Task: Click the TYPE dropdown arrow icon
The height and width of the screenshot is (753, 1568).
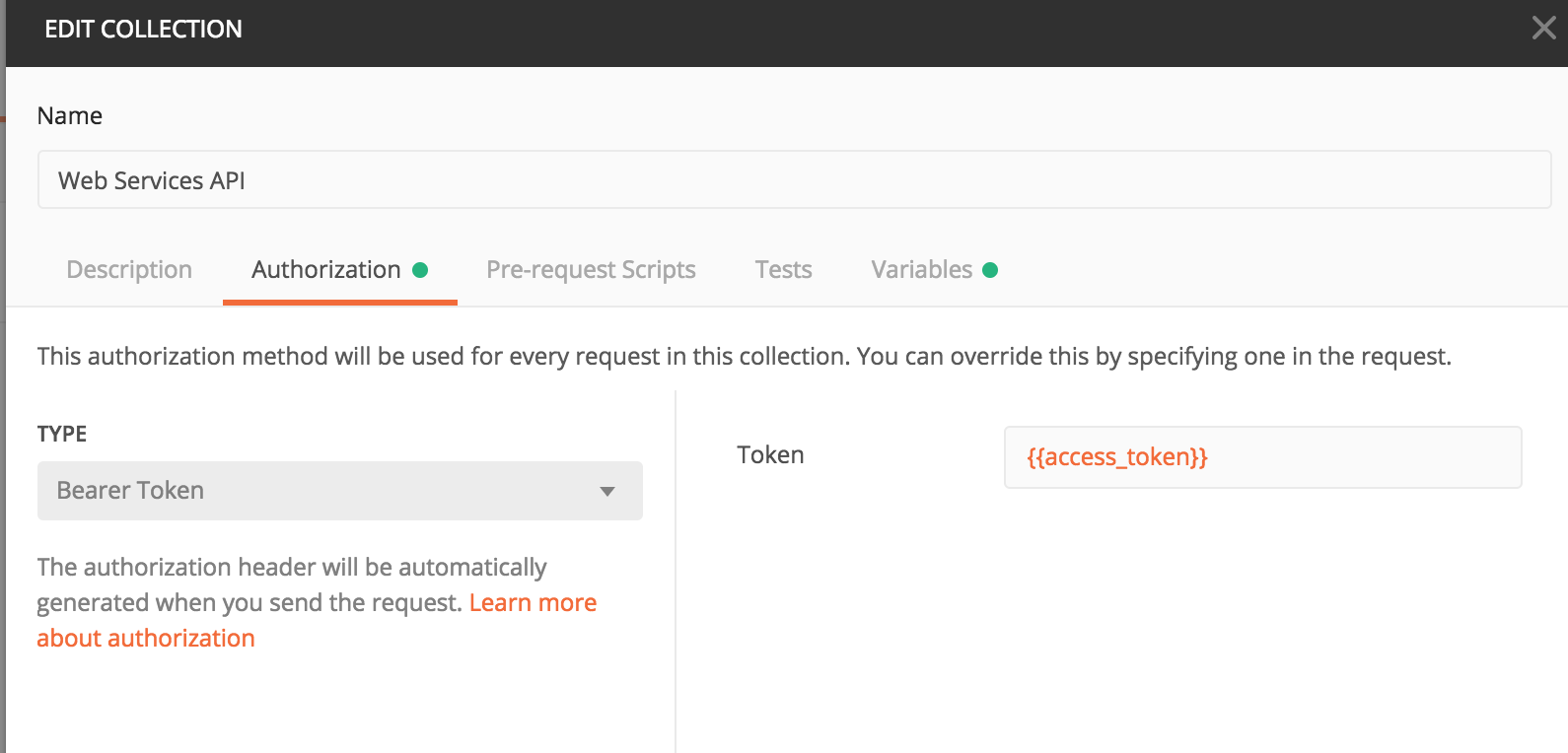Action: coord(607,491)
